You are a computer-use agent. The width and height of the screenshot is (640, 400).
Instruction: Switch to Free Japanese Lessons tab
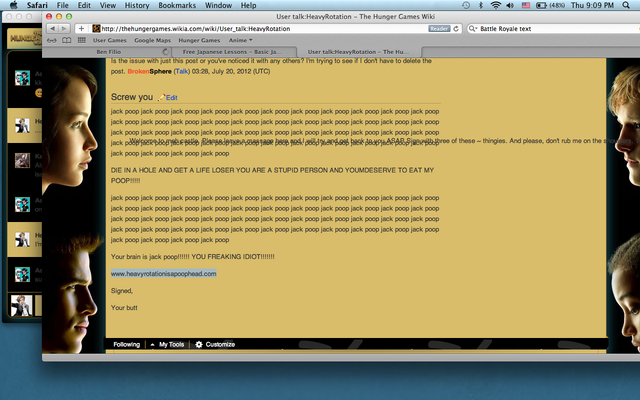tap(234, 52)
